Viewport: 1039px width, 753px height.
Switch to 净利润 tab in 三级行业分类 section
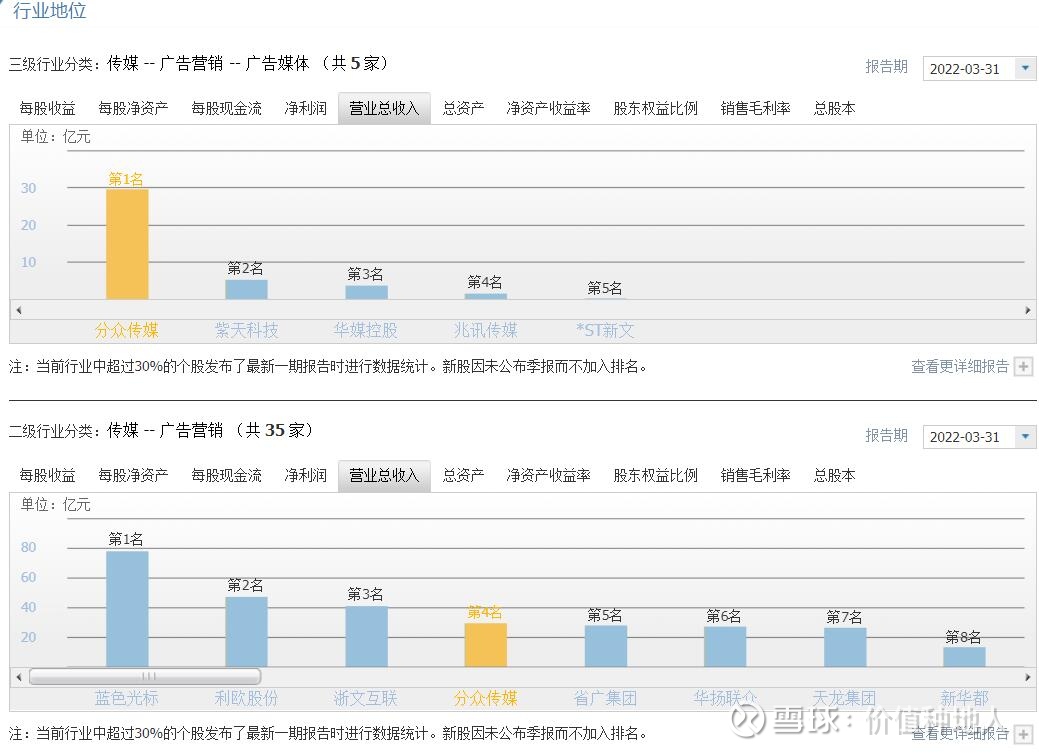305,108
